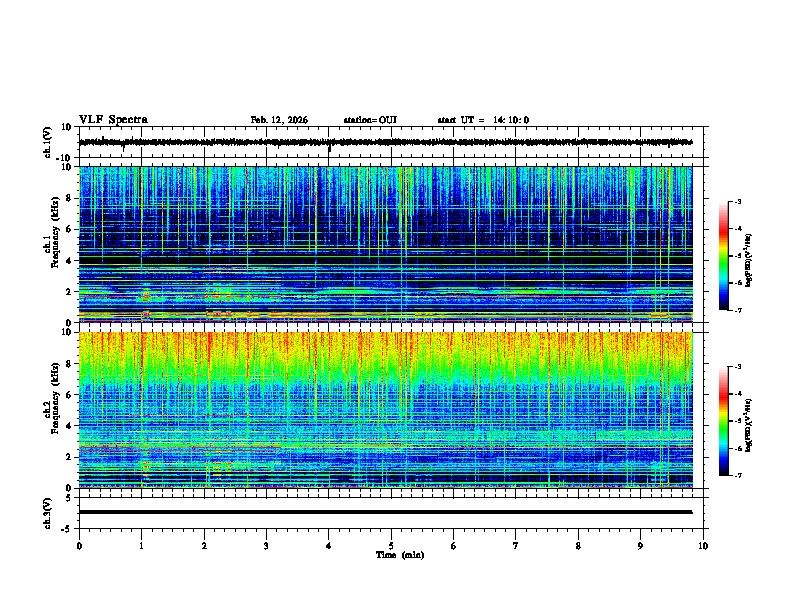Click the "-3" tick on ch.1 color bar

pos(738,202)
